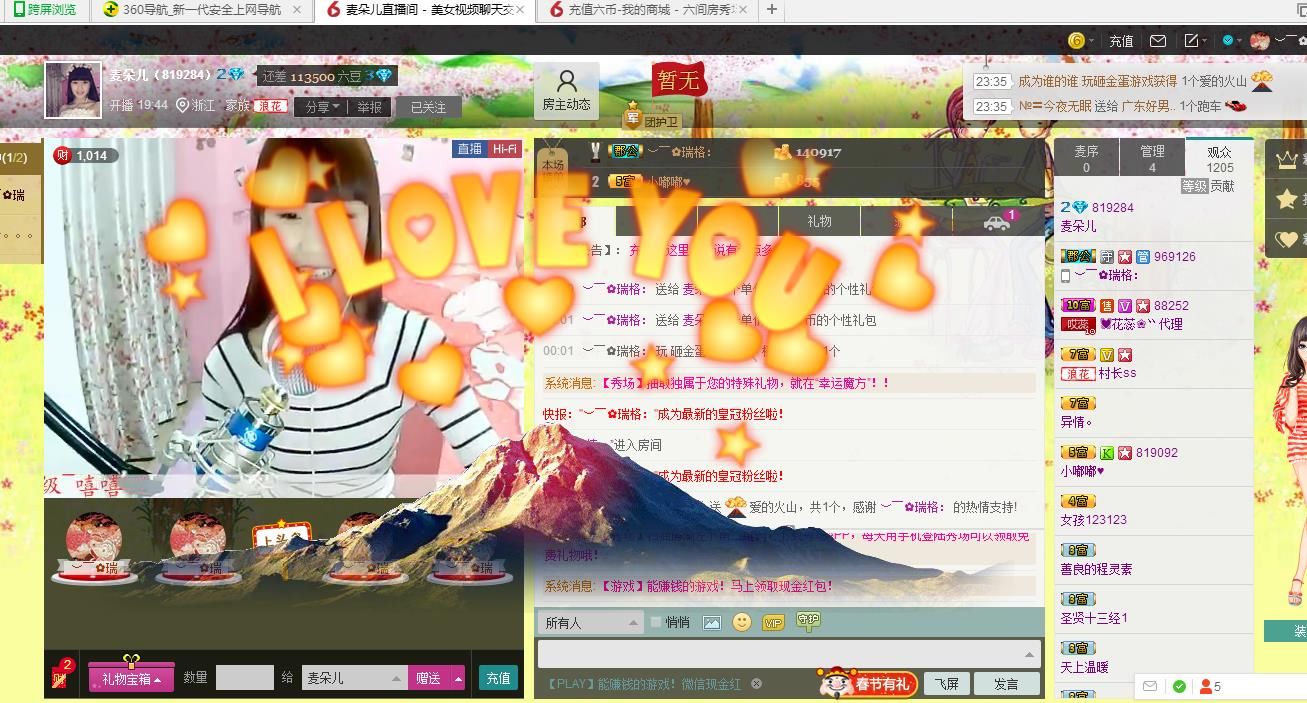Click the 守护 guardian speech bubble icon
1307x703 pixels.
pyautogui.click(x=808, y=621)
